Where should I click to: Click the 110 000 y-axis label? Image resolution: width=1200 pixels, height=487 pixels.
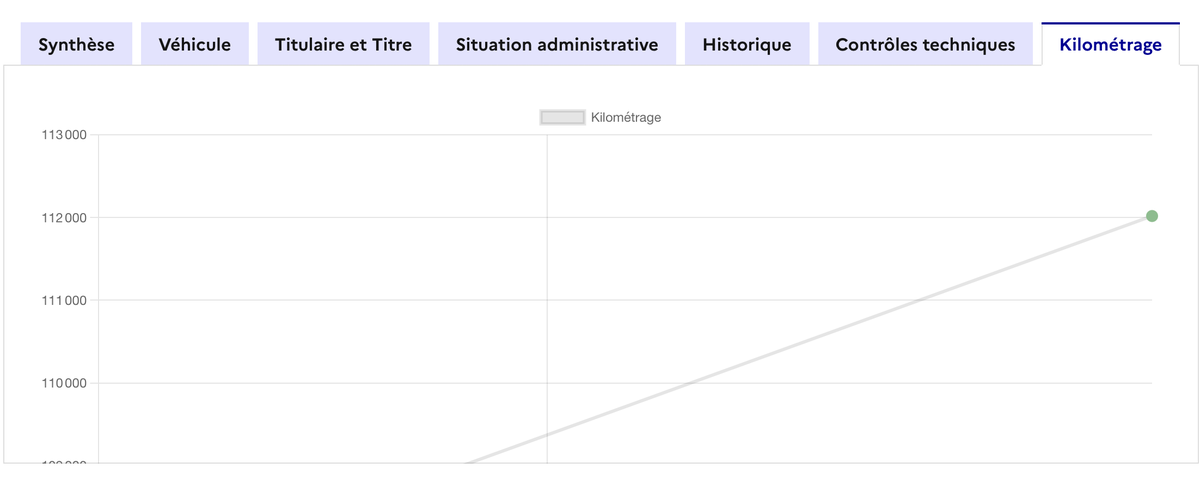click(x=63, y=383)
